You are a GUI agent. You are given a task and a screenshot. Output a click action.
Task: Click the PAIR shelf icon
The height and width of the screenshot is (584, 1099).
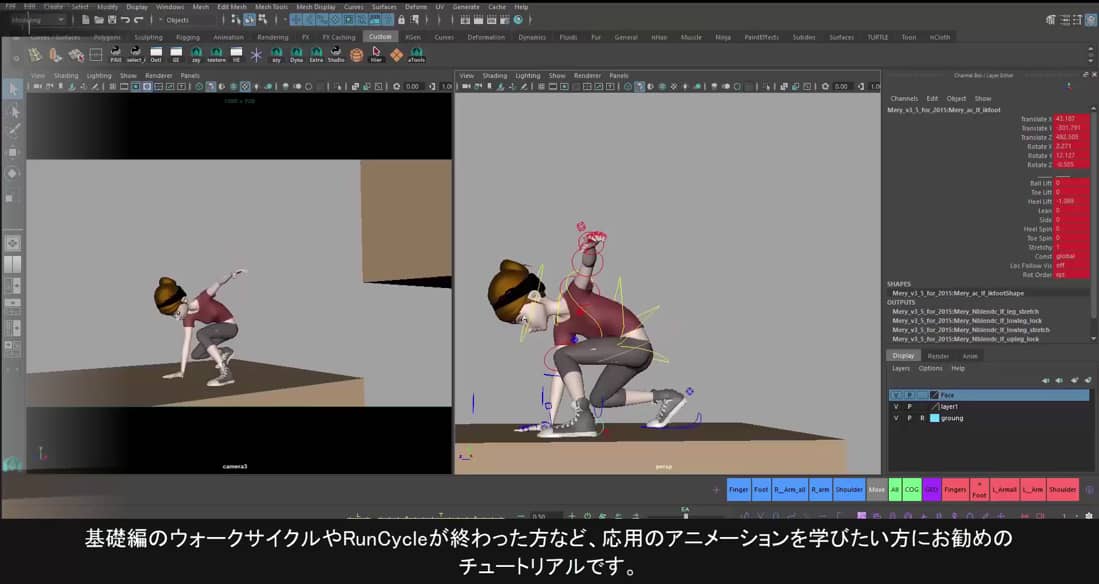coord(116,54)
